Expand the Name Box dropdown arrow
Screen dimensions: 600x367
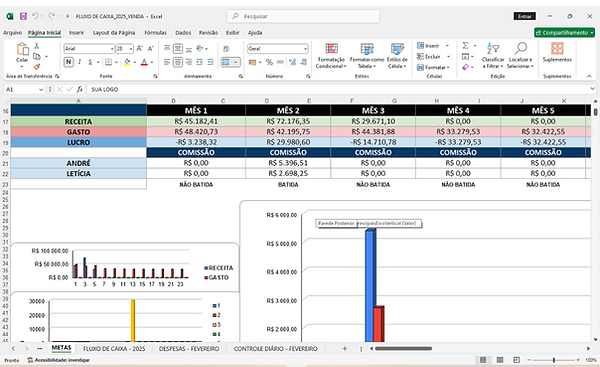pos(41,89)
